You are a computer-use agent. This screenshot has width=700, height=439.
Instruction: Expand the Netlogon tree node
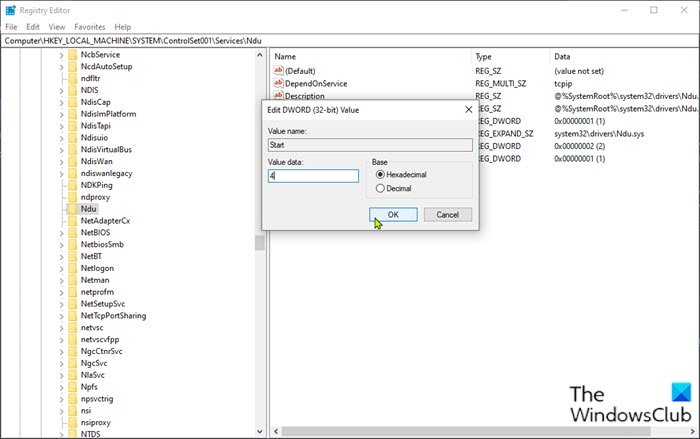click(61, 268)
